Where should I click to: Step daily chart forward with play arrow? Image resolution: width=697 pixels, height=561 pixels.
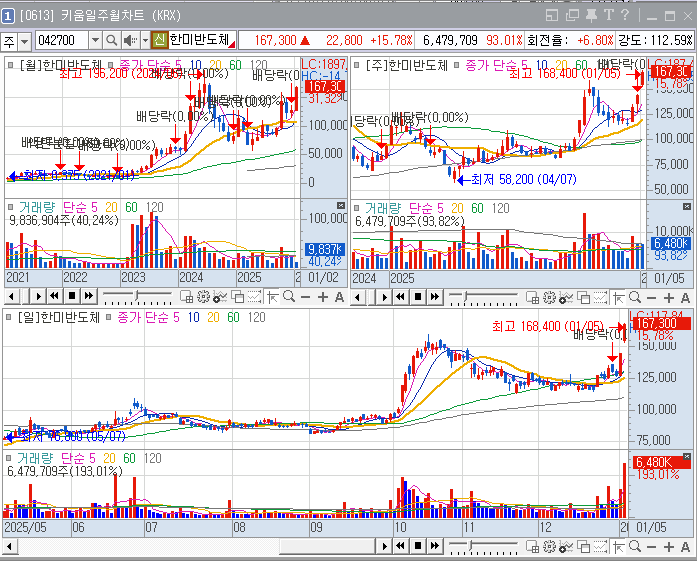pos(385,546)
